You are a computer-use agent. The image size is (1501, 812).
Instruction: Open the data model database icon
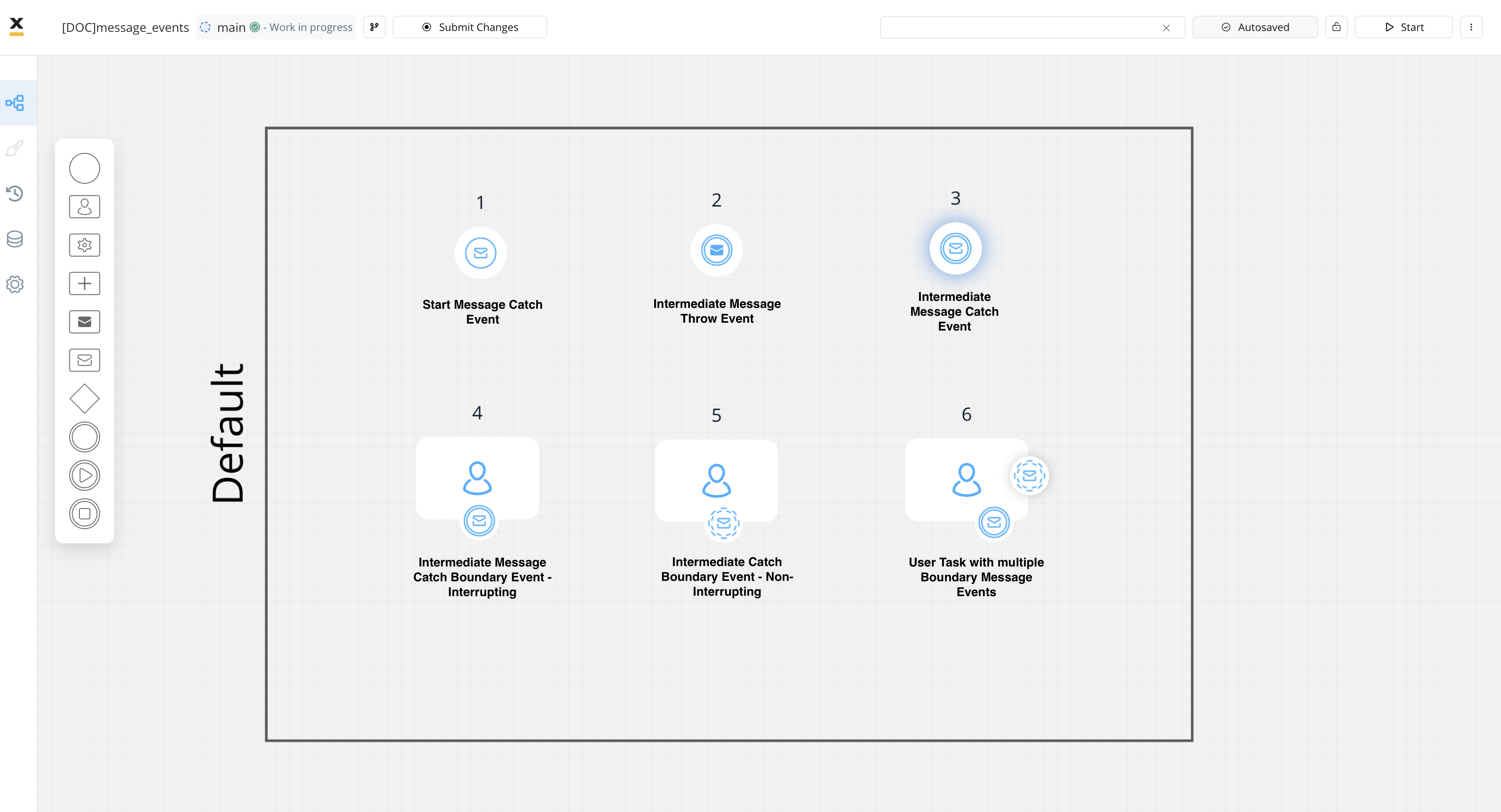[x=15, y=239]
